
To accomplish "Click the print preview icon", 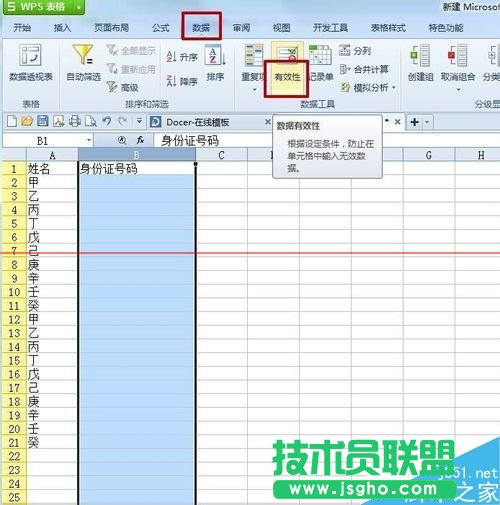I will coord(90,121).
